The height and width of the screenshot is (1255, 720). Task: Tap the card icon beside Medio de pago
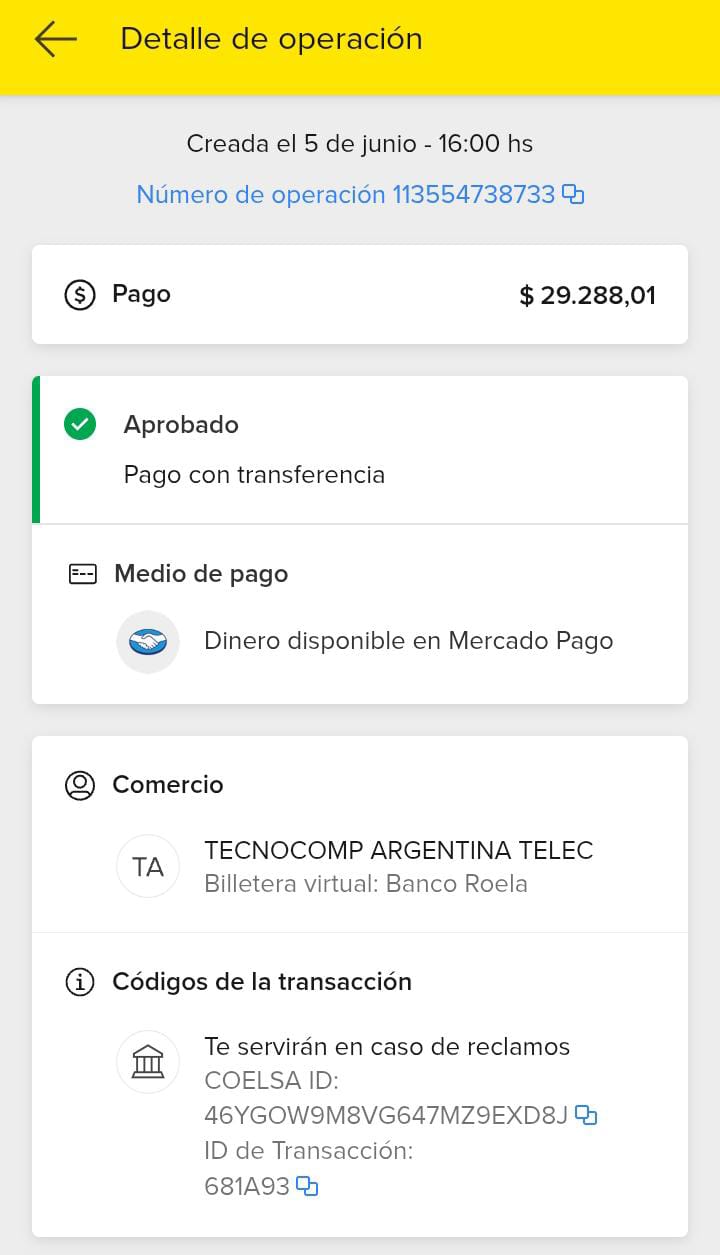tap(82, 574)
